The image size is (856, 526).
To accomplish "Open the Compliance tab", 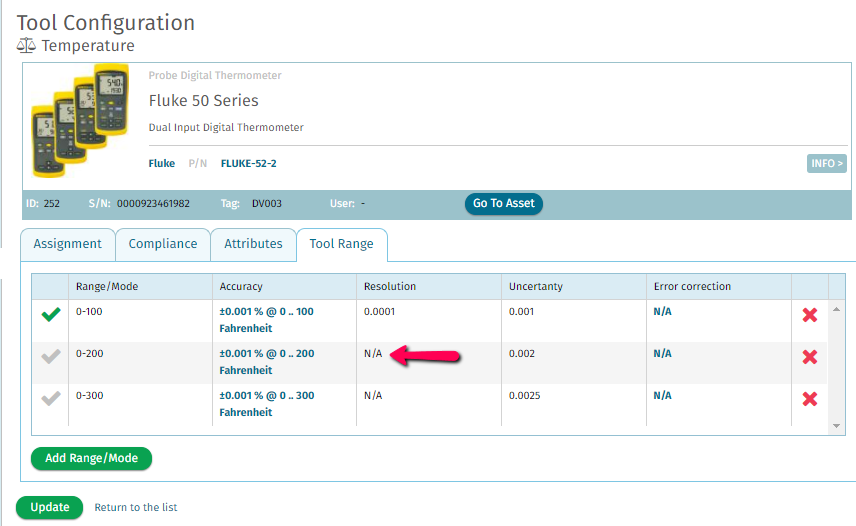I will tap(163, 244).
